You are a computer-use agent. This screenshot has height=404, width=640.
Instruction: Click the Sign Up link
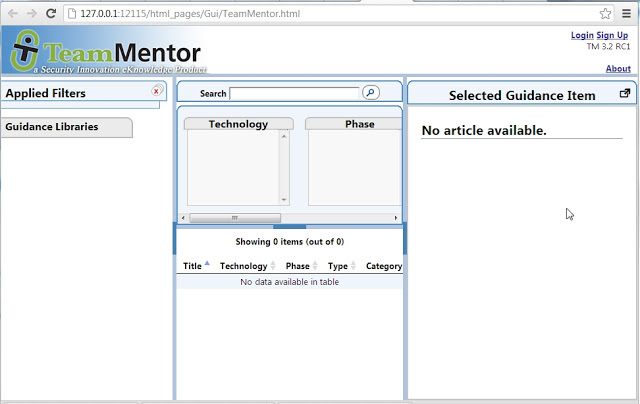click(x=612, y=35)
